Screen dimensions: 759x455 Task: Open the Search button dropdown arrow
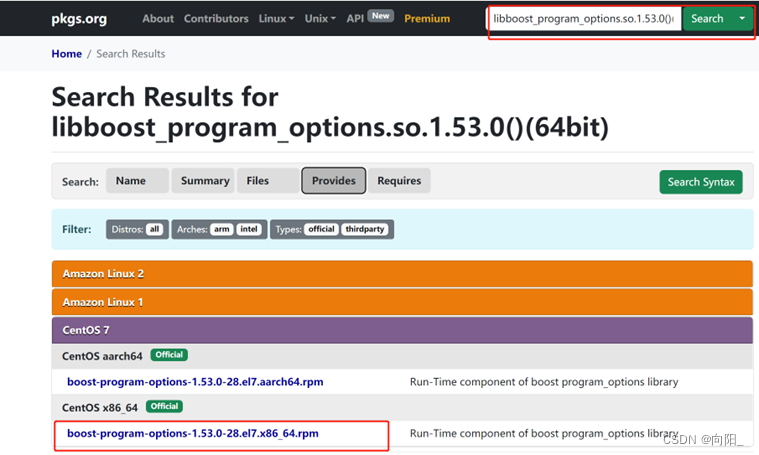742,18
